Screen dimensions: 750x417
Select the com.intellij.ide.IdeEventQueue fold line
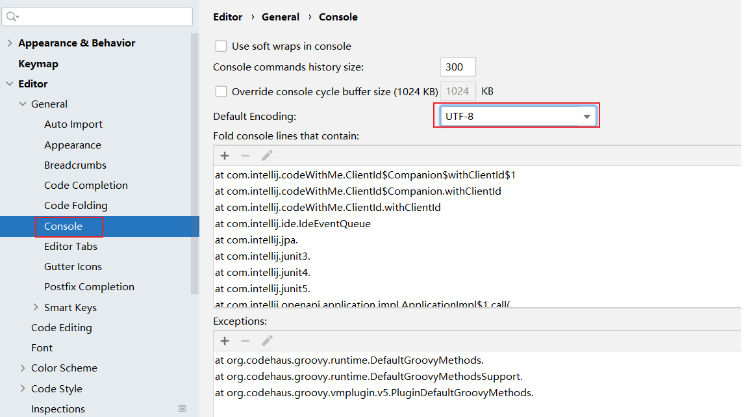point(278,224)
